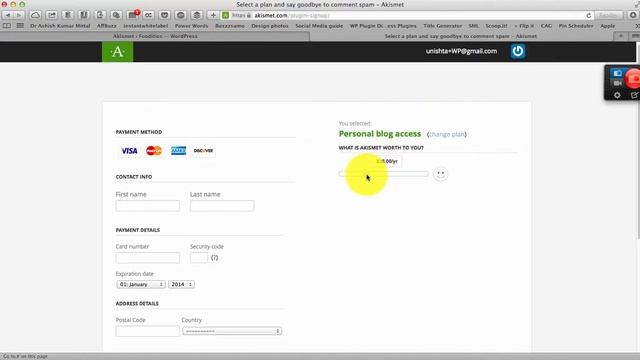Reload the page with the refresh icon
Screen dimensions: 640x360
click(589, 16)
